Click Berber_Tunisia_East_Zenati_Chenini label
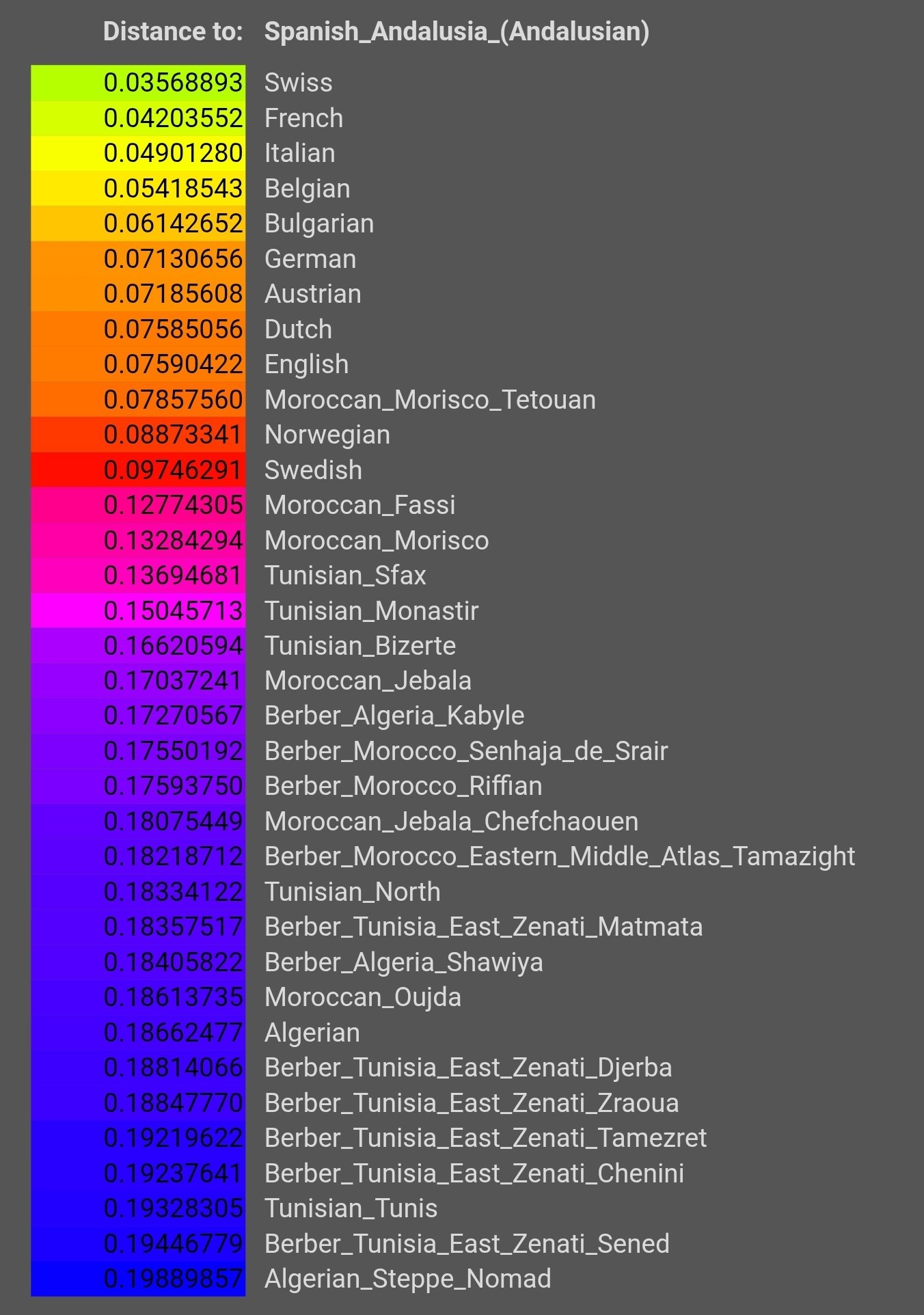The image size is (924, 1315). (x=474, y=1174)
